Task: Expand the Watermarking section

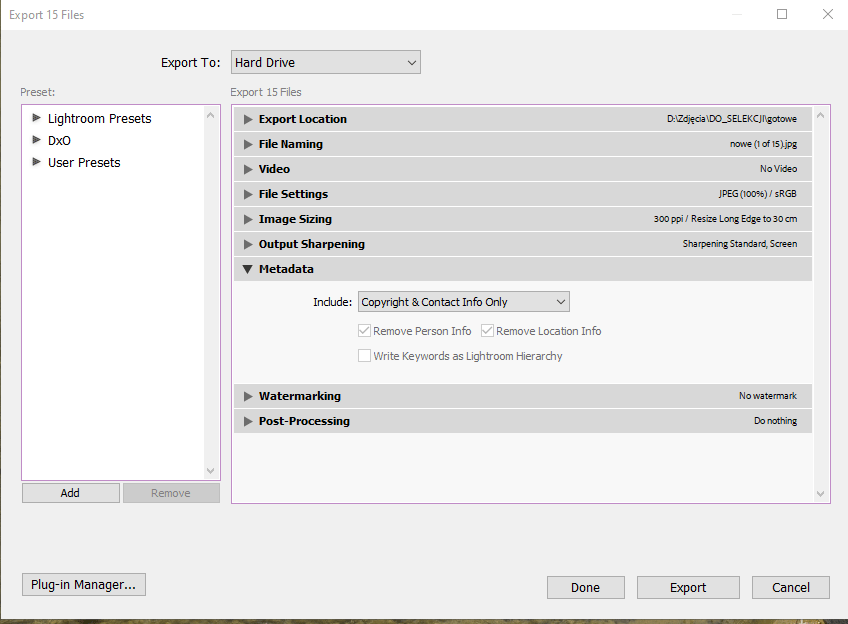Action: (x=249, y=396)
